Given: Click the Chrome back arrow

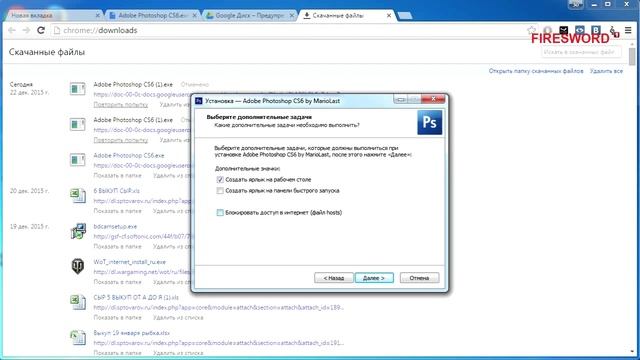Looking at the screenshot, I should (12, 30).
